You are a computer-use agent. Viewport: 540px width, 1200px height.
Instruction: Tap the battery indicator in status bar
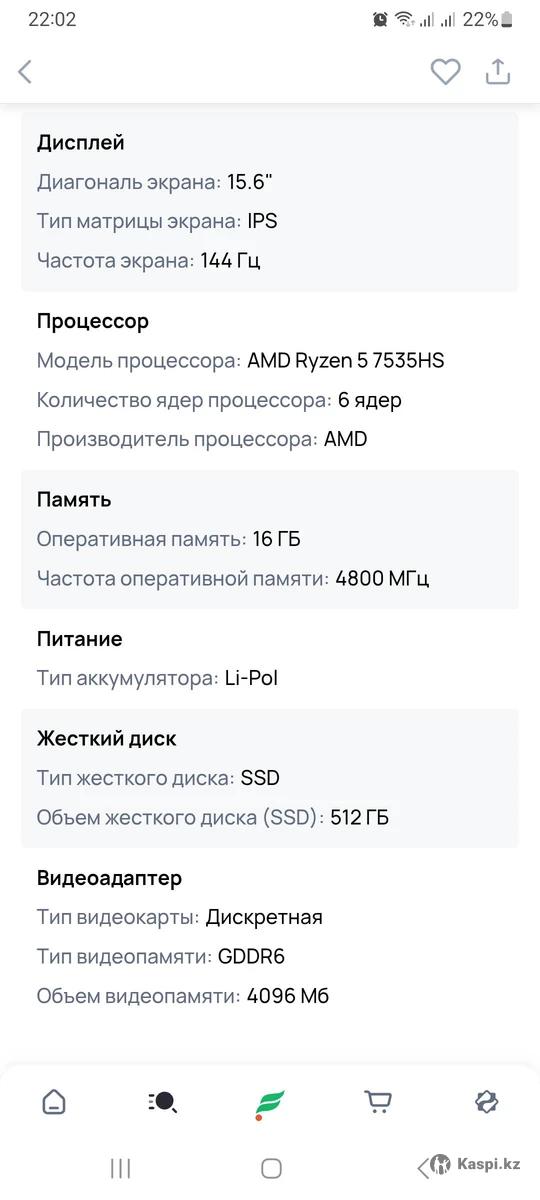tap(507, 19)
